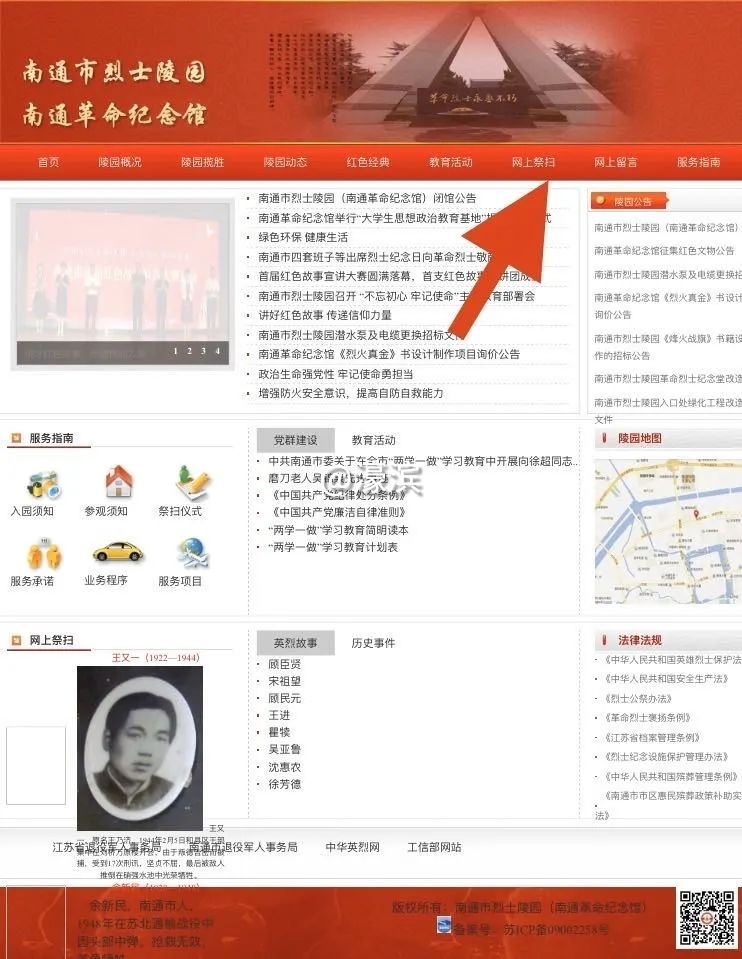Switch to the 教育活动 tab
Viewport: 742px width, 959px height.
(x=374, y=440)
